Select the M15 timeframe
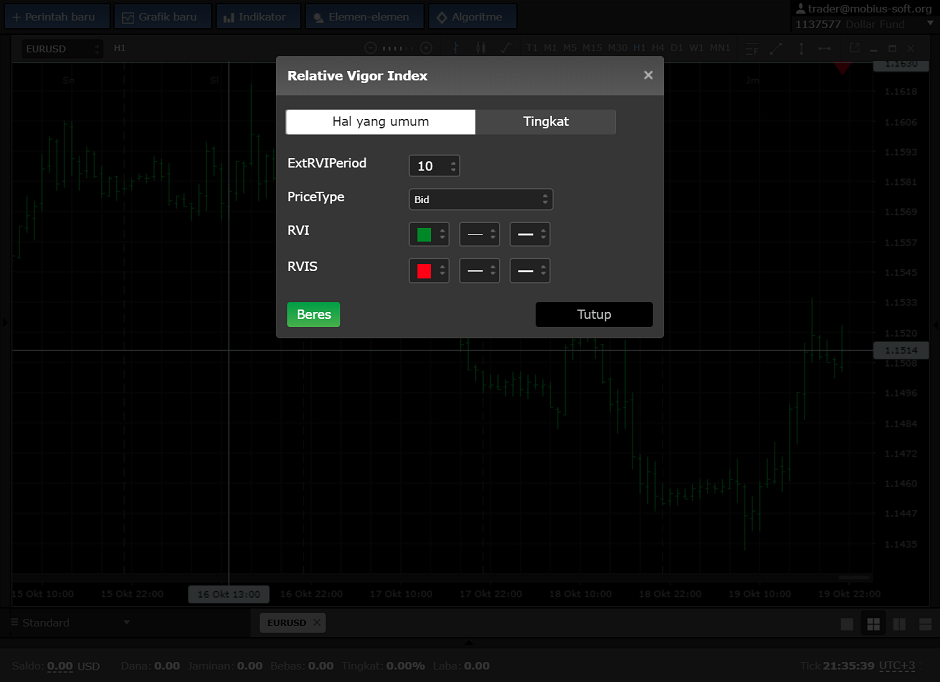Viewport: 940px width, 682px height. pyautogui.click(x=592, y=48)
